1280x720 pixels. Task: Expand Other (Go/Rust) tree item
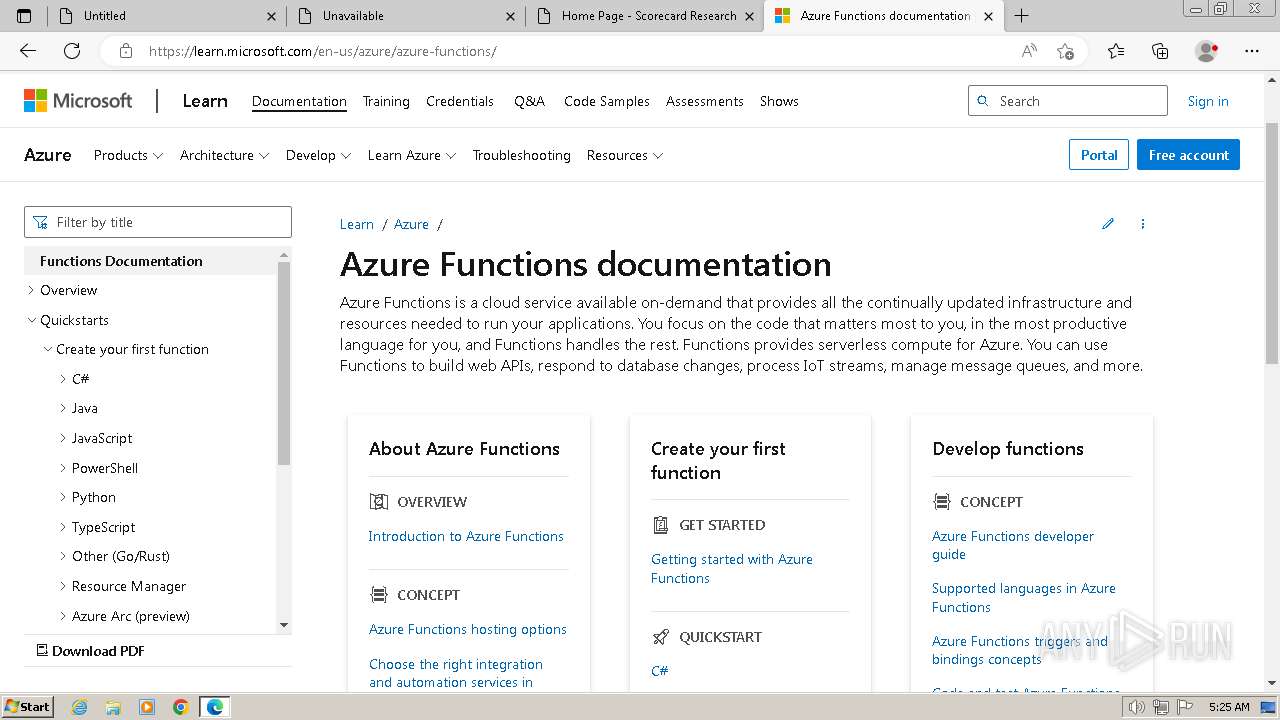63,556
